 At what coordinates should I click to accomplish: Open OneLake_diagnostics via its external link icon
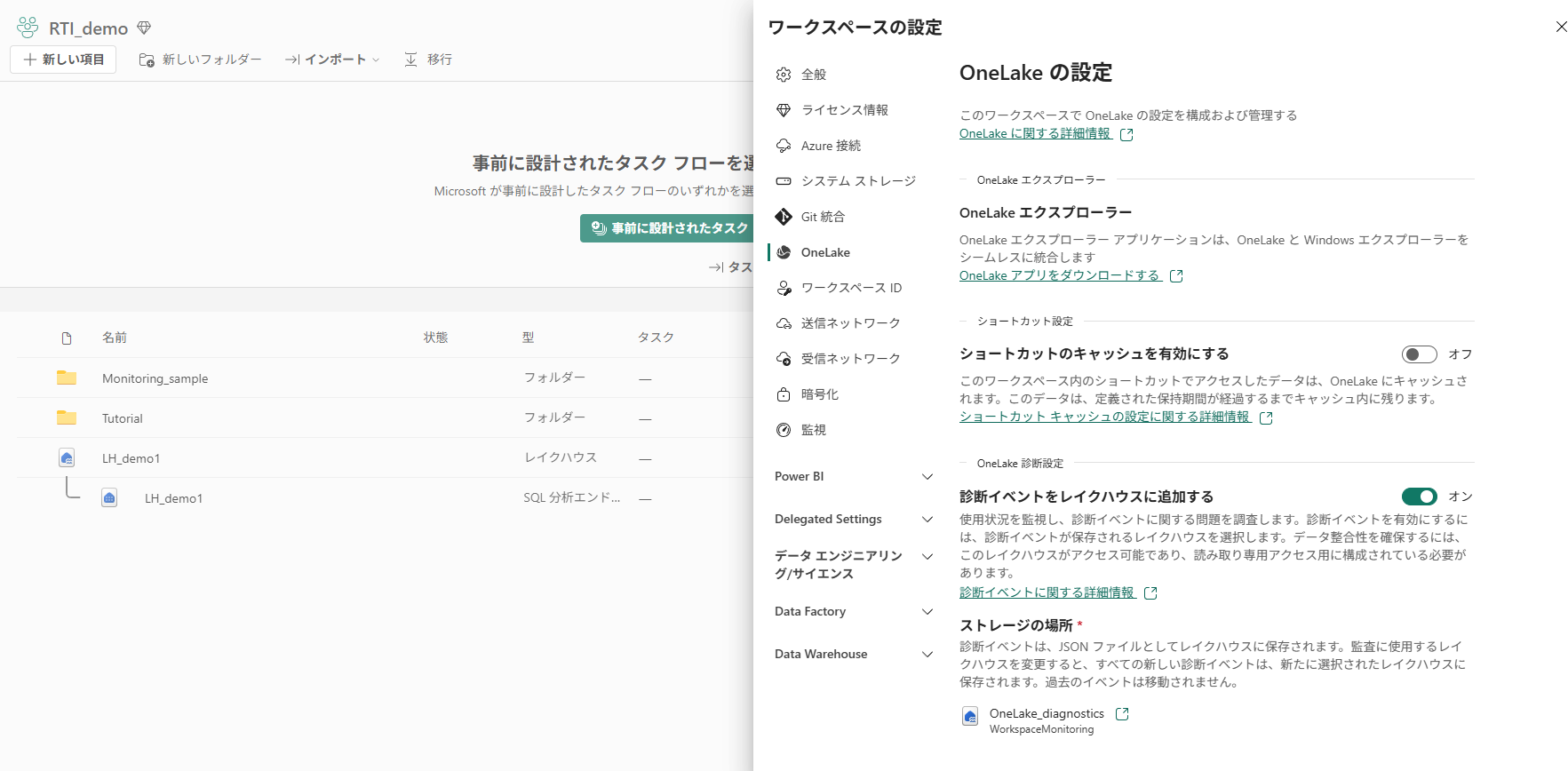[x=1122, y=714]
